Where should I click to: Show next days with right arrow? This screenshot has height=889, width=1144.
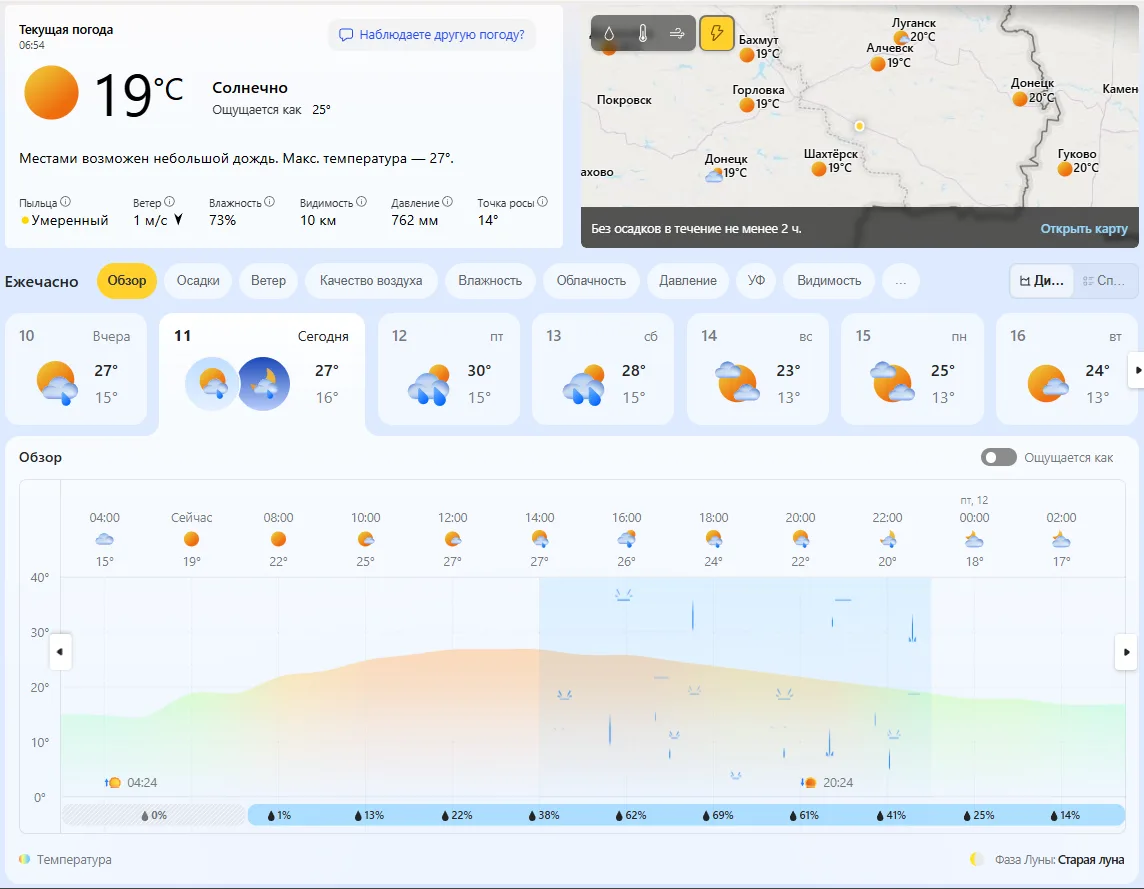click(x=1136, y=370)
